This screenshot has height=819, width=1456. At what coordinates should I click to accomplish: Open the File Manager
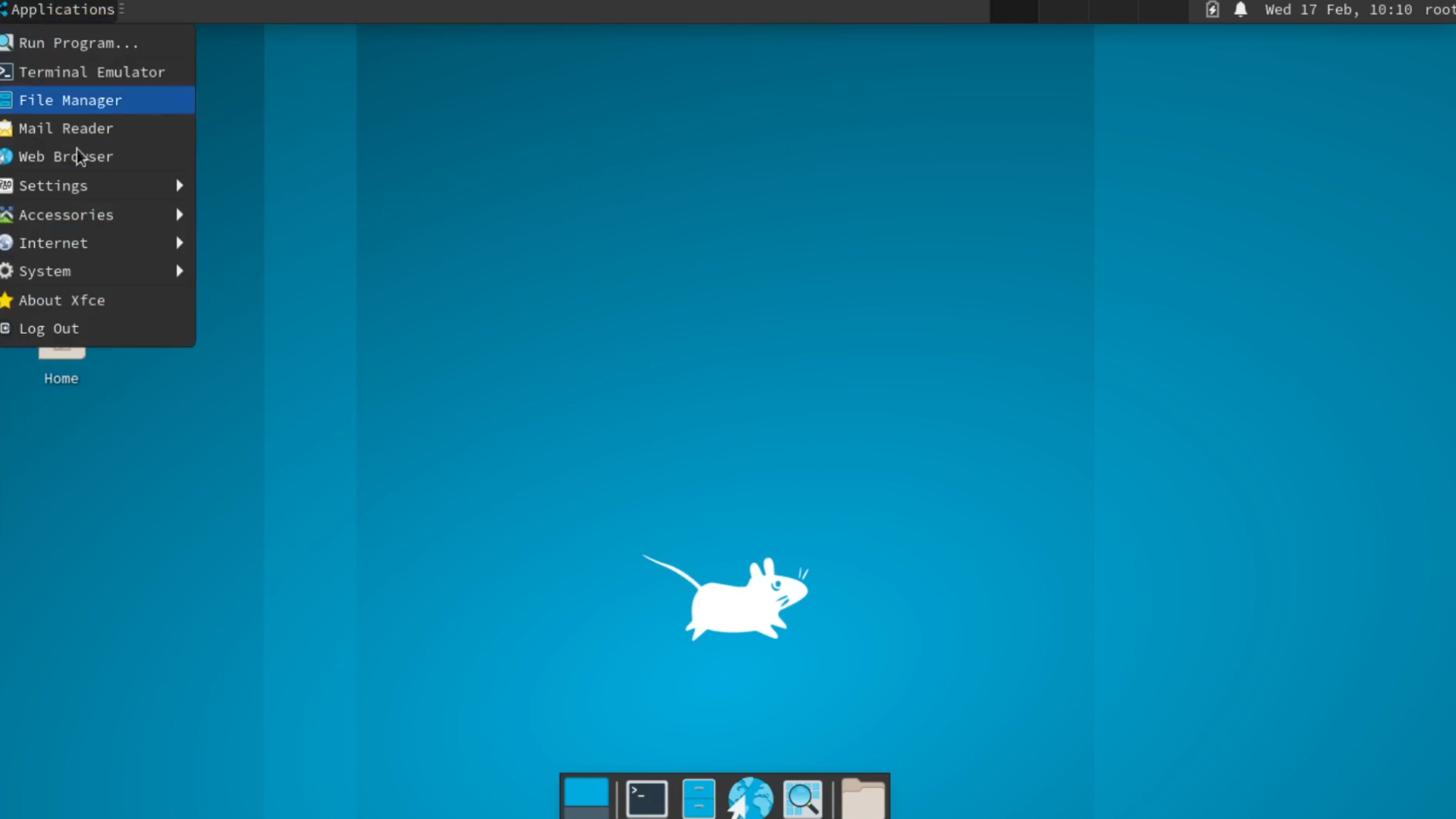(x=70, y=99)
